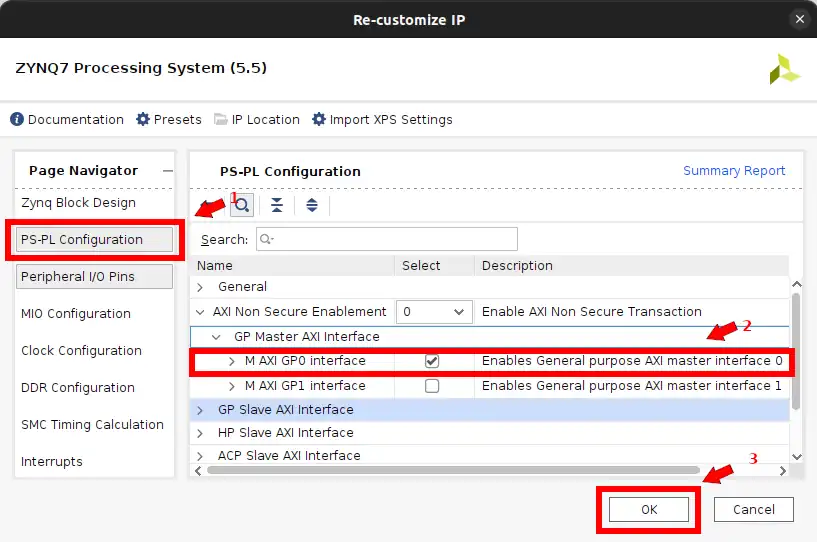
Task: Open DDR Configuration page
Action: (x=78, y=388)
